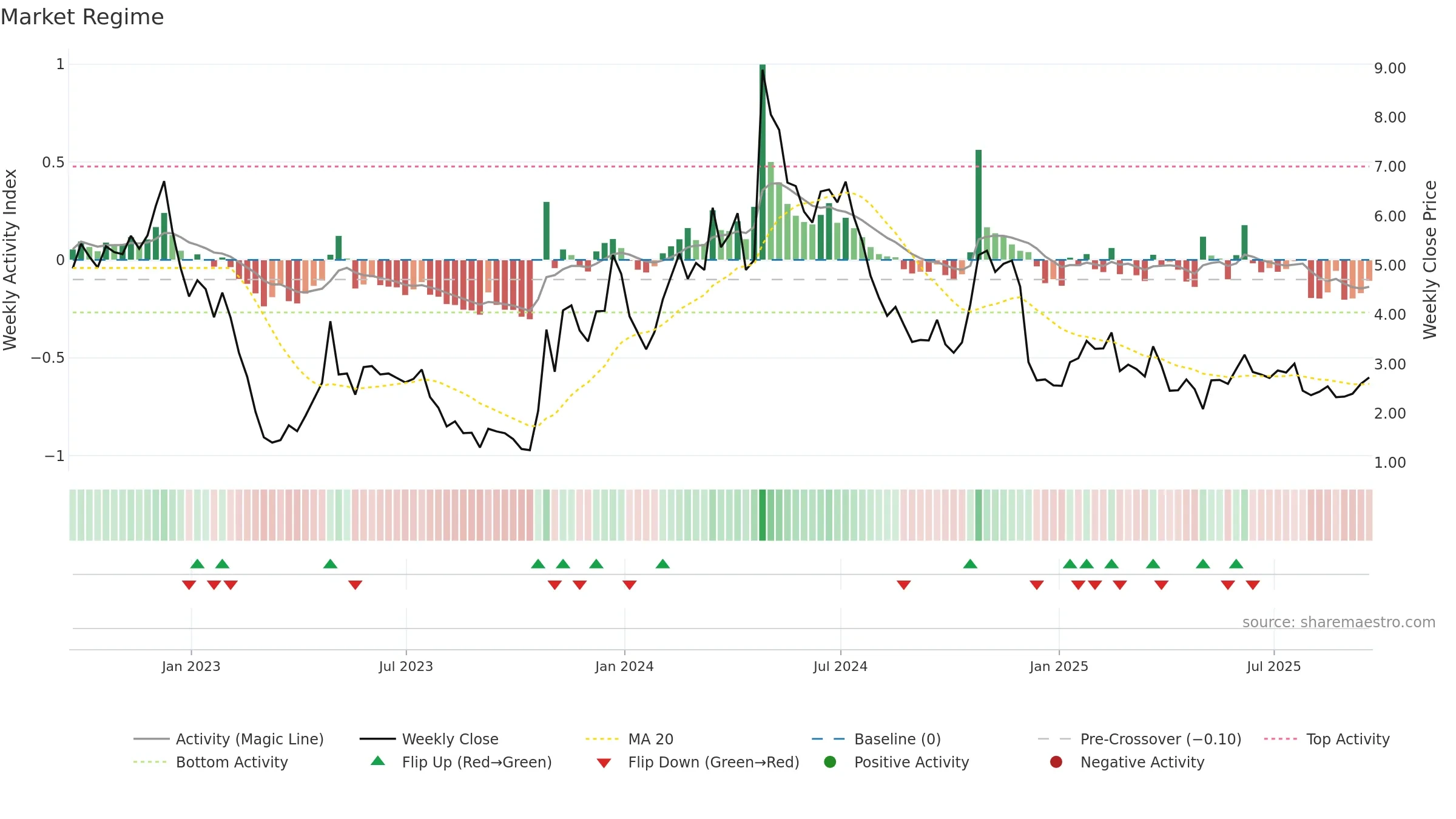Click the Jul 2023 x-axis label
The image size is (1456, 819).
[x=406, y=666]
